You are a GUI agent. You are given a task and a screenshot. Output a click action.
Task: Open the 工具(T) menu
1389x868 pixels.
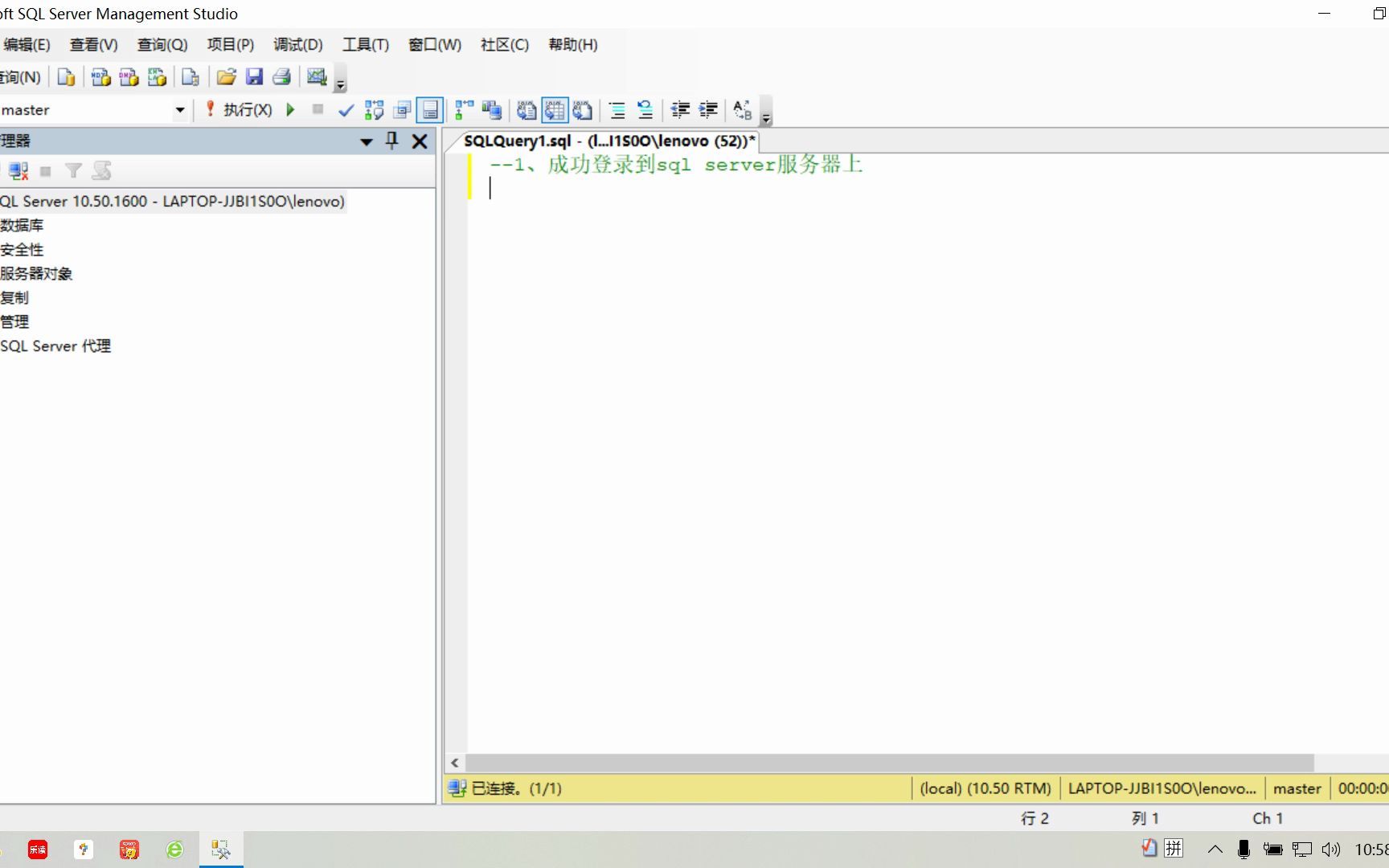pos(366,45)
